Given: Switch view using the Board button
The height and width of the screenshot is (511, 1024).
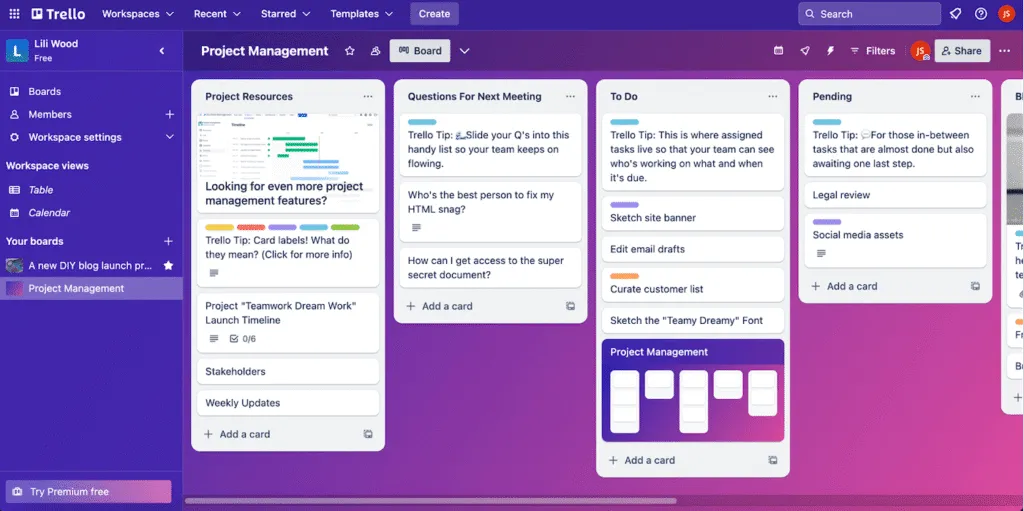Looking at the screenshot, I should coord(420,51).
